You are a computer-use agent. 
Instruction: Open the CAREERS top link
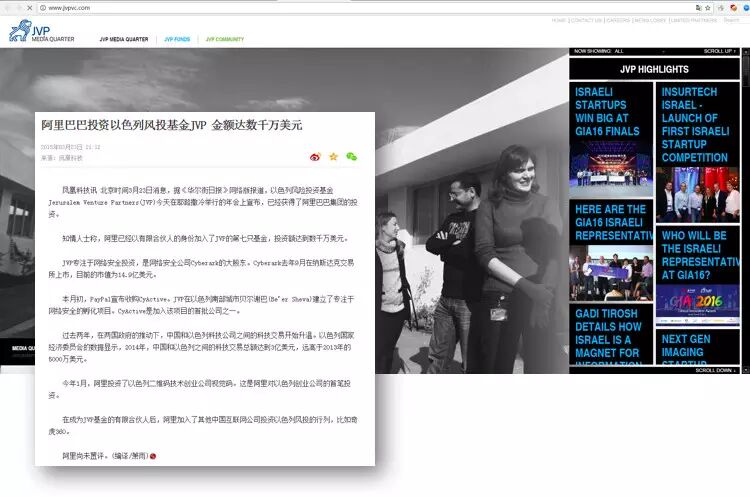click(618, 20)
